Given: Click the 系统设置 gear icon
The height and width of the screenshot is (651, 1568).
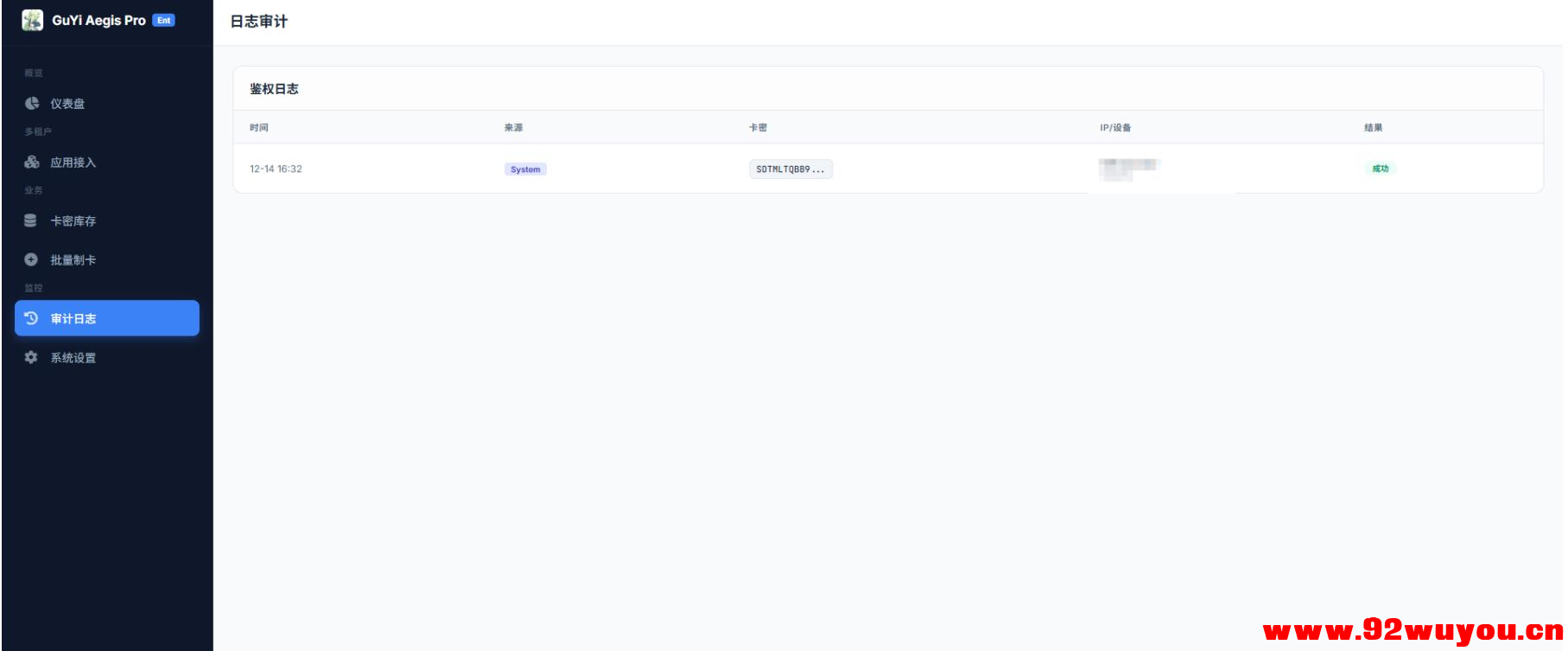Looking at the screenshot, I should (31, 358).
